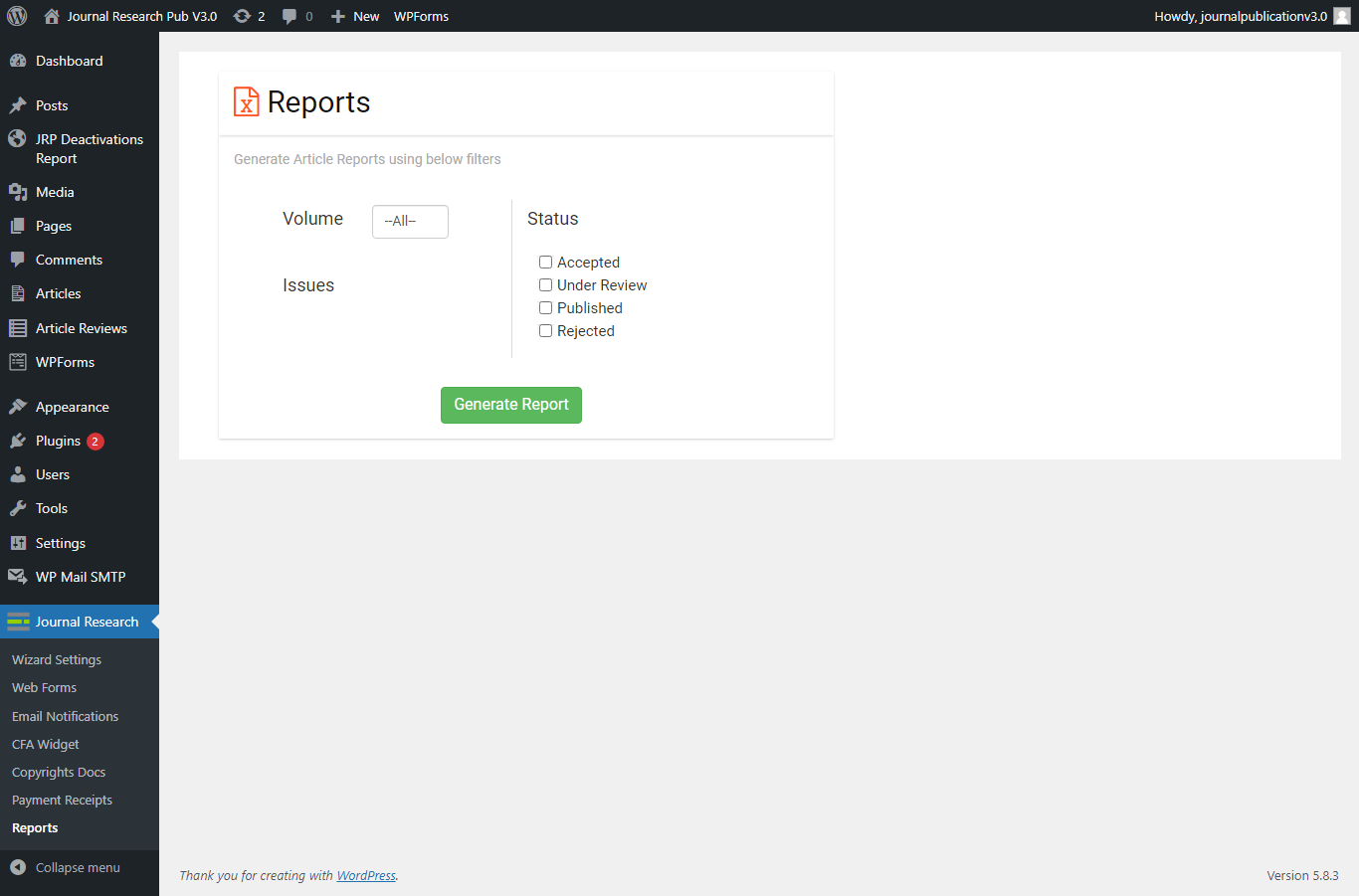Click the Version 5.8.3 footer text
1359x896 pixels.
click(x=1302, y=876)
